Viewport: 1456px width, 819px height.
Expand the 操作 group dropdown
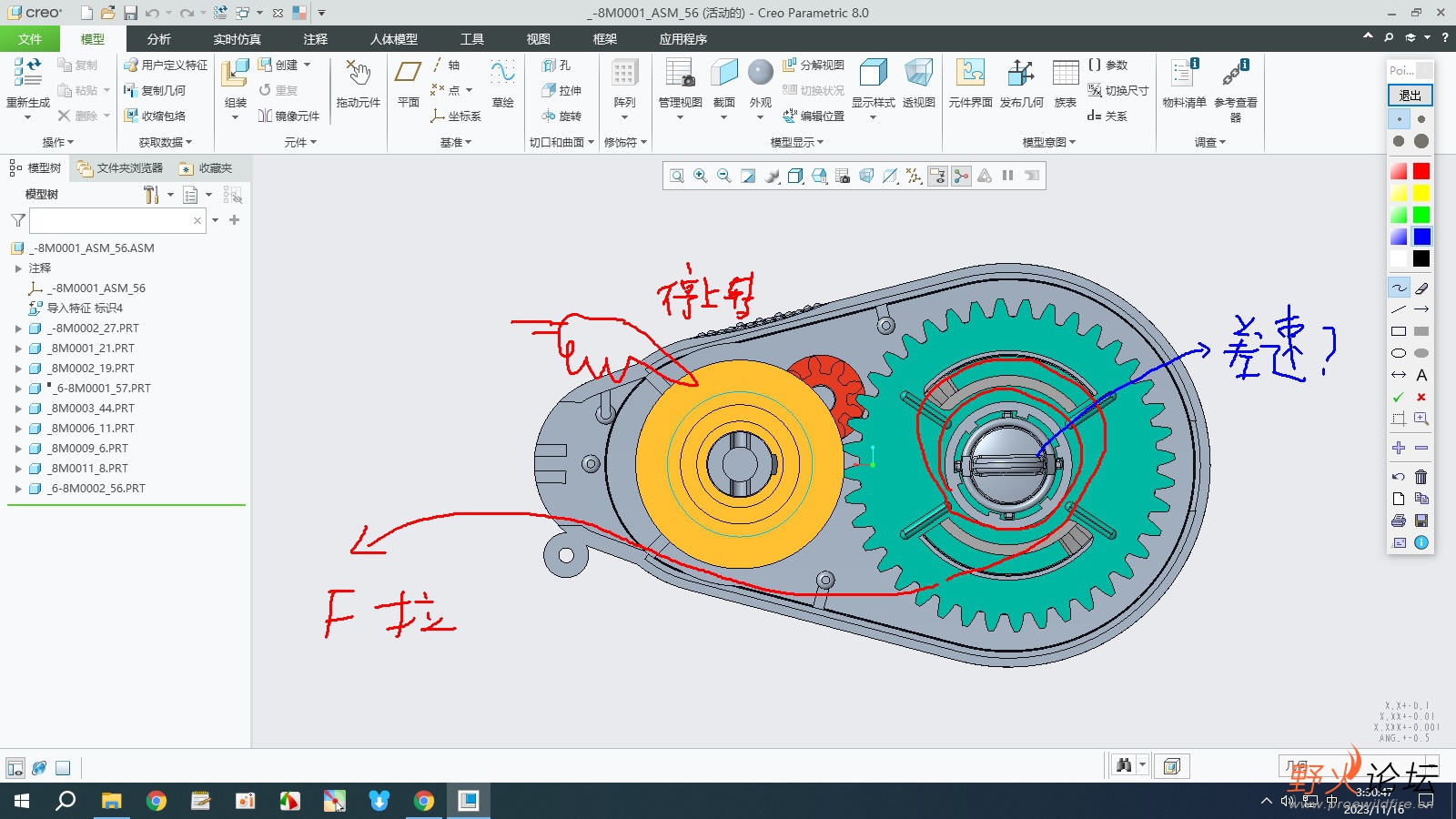pos(58,142)
